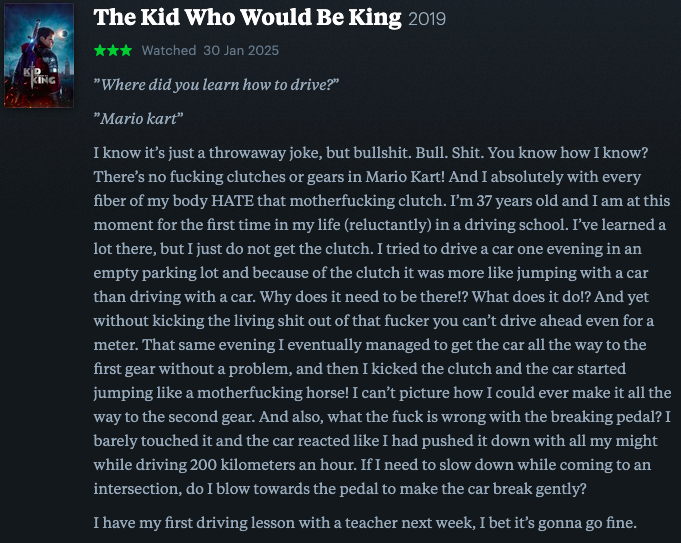Click the KID KING logo on the poster
The width and height of the screenshot is (681, 543).
pos(39,77)
